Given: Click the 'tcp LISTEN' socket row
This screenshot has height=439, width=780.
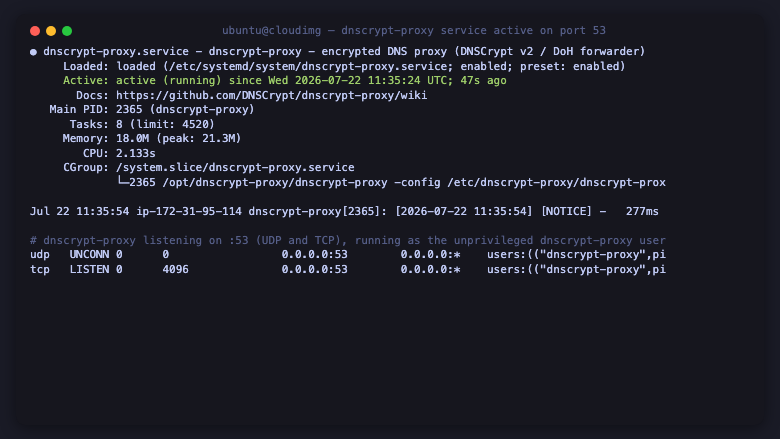Looking at the screenshot, I should pos(348,269).
